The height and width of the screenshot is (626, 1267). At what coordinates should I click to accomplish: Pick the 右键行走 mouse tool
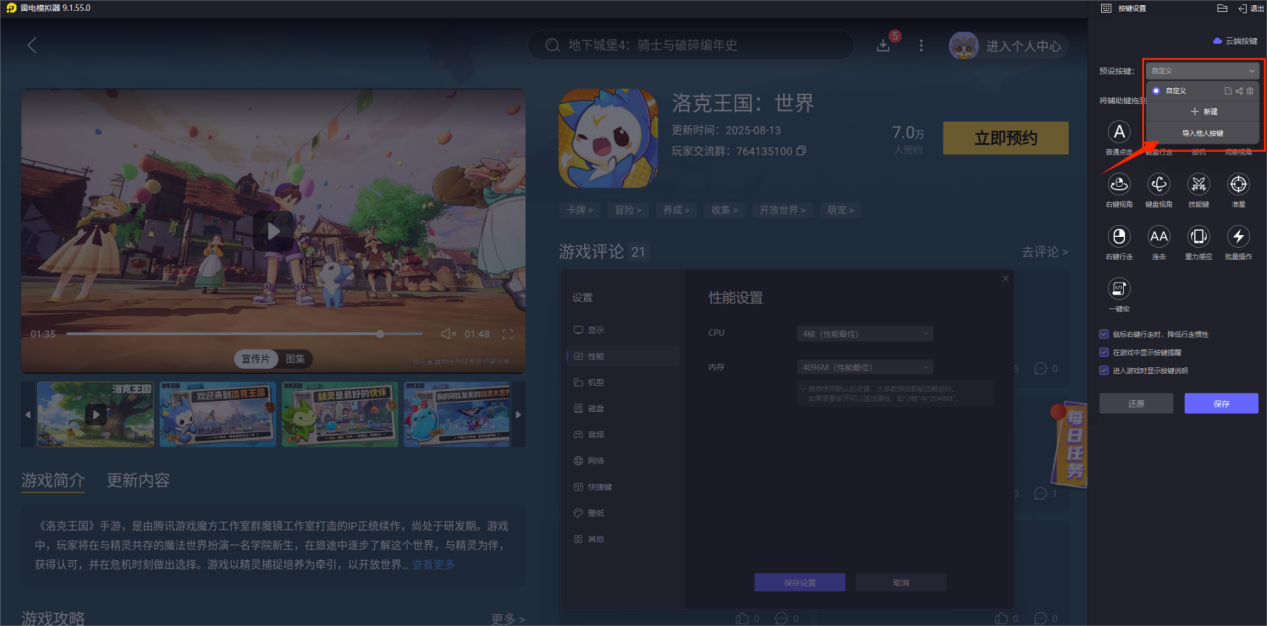tap(1119, 237)
